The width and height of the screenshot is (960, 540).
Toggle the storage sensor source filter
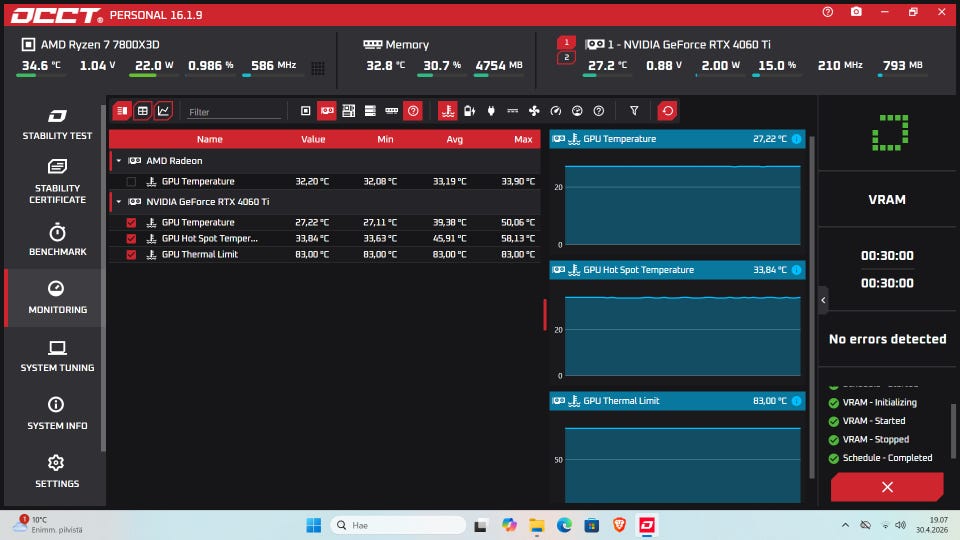[x=370, y=111]
